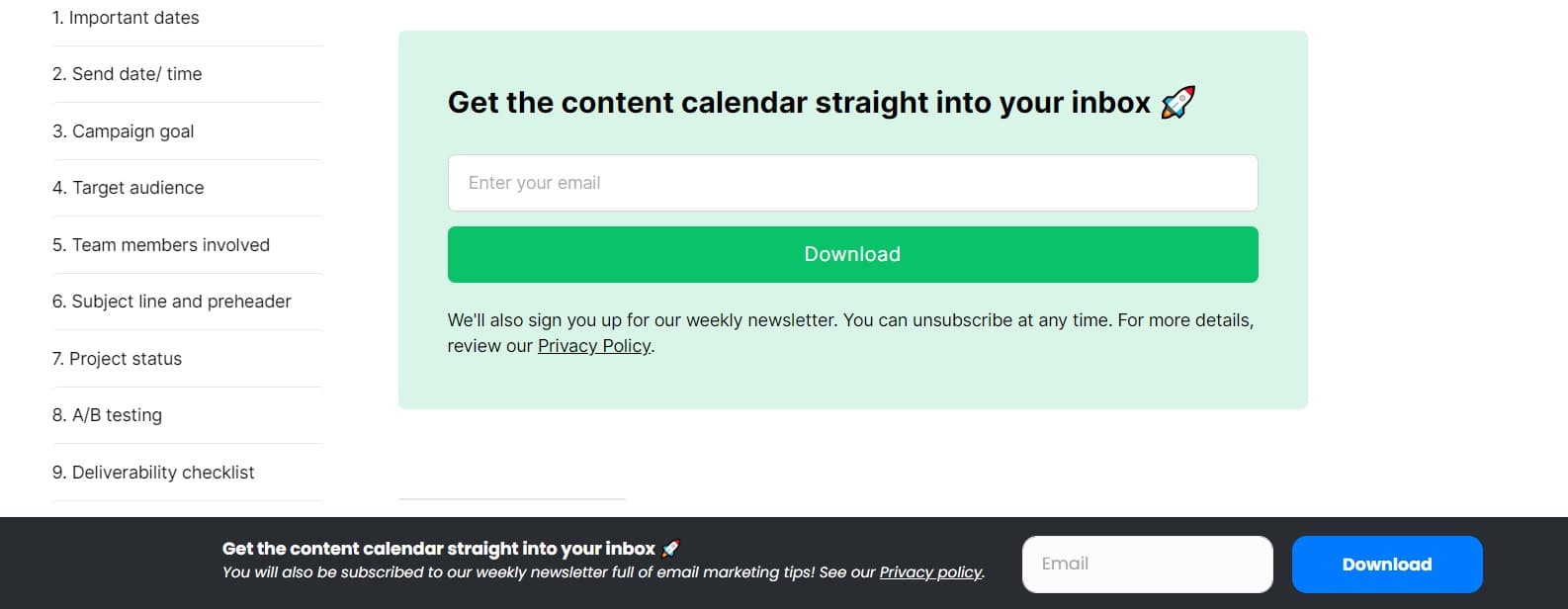The width and height of the screenshot is (1568, 609).
Task: Open "Subject line and preheader"
Action: click(171, 301)
